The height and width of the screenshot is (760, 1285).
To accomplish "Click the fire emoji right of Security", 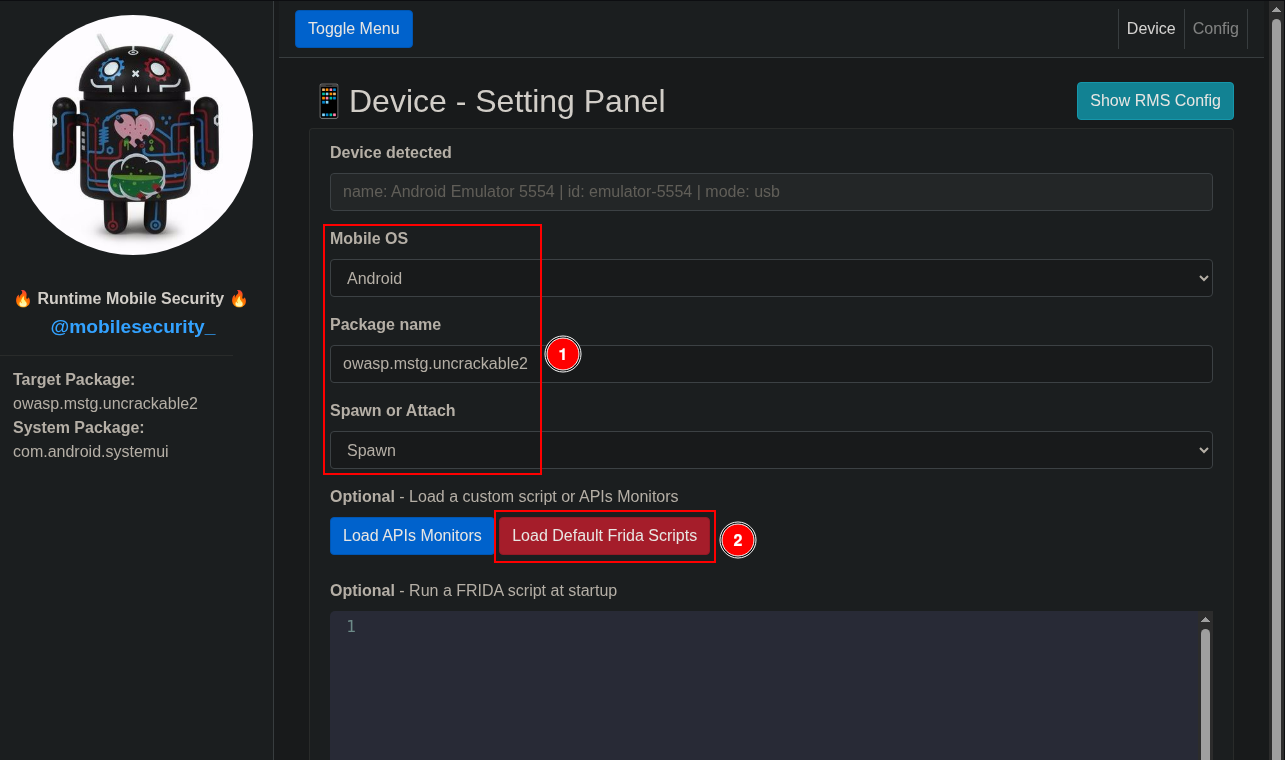I will click(x=238, y=298).
